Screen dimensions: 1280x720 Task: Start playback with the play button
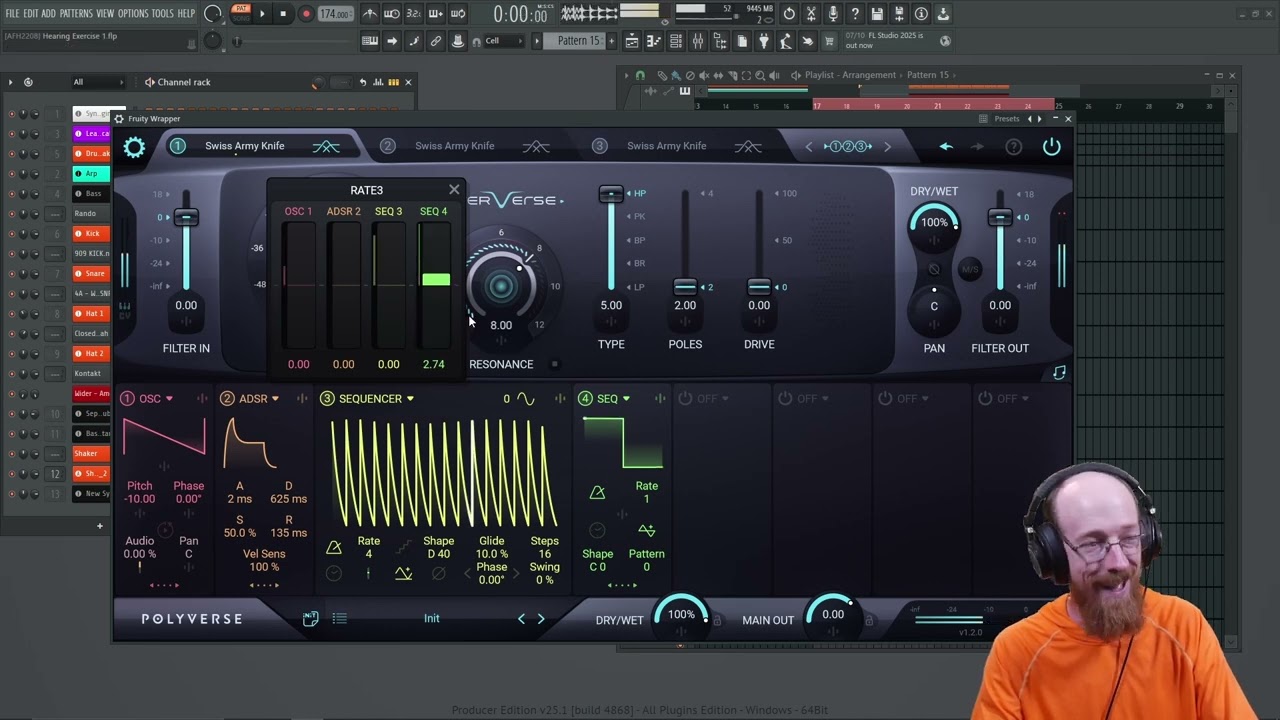[262, 14]
